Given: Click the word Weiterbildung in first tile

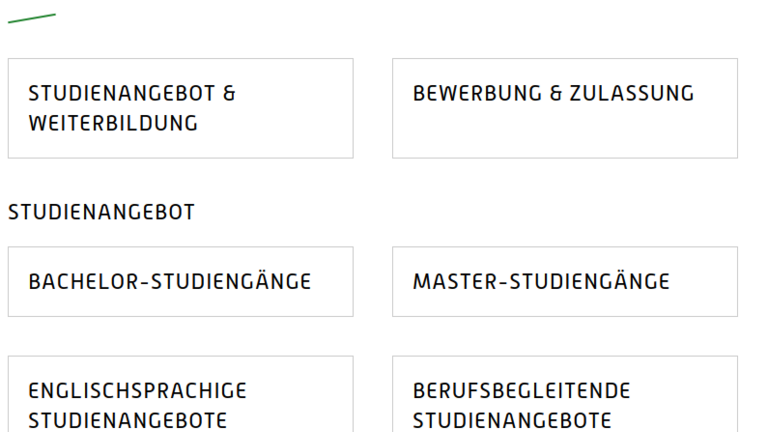Looking at the screenshot, I should point(113,123).
